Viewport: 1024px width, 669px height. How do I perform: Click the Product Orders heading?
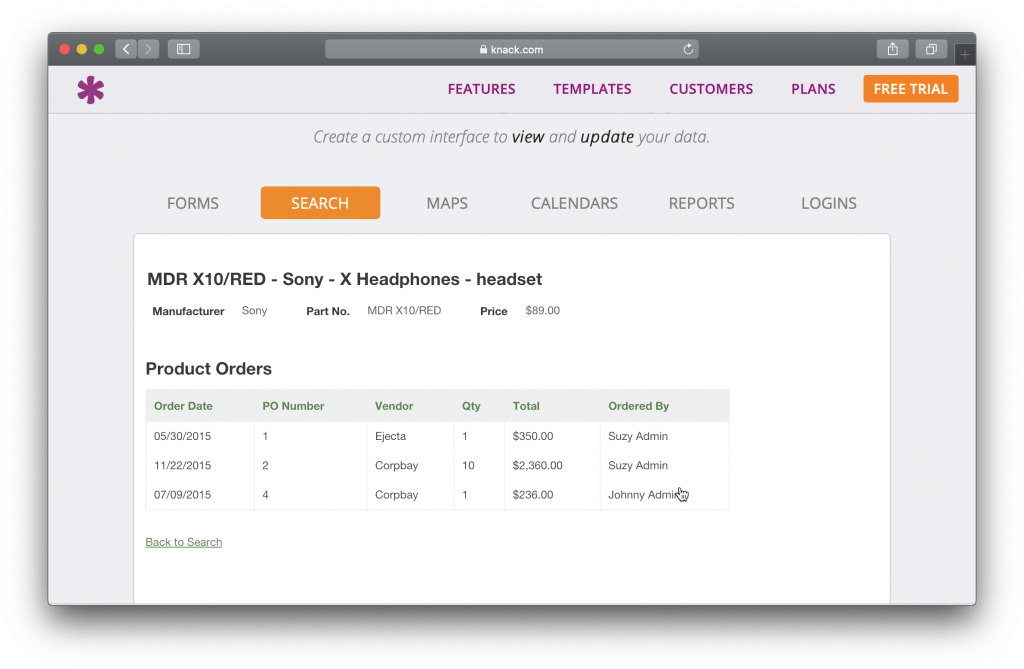(x=208, y=368)
